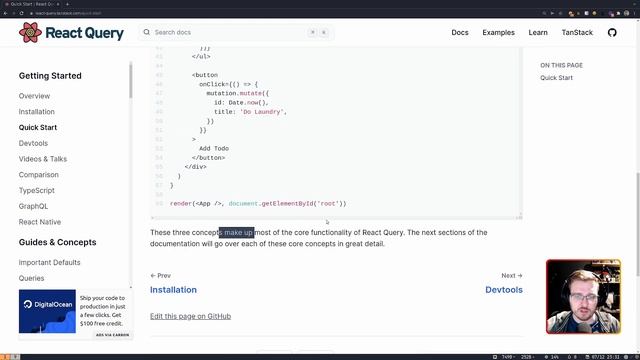640x360 pixels.
Task: Go to Overview in sidebar
Action: (34, 96)
